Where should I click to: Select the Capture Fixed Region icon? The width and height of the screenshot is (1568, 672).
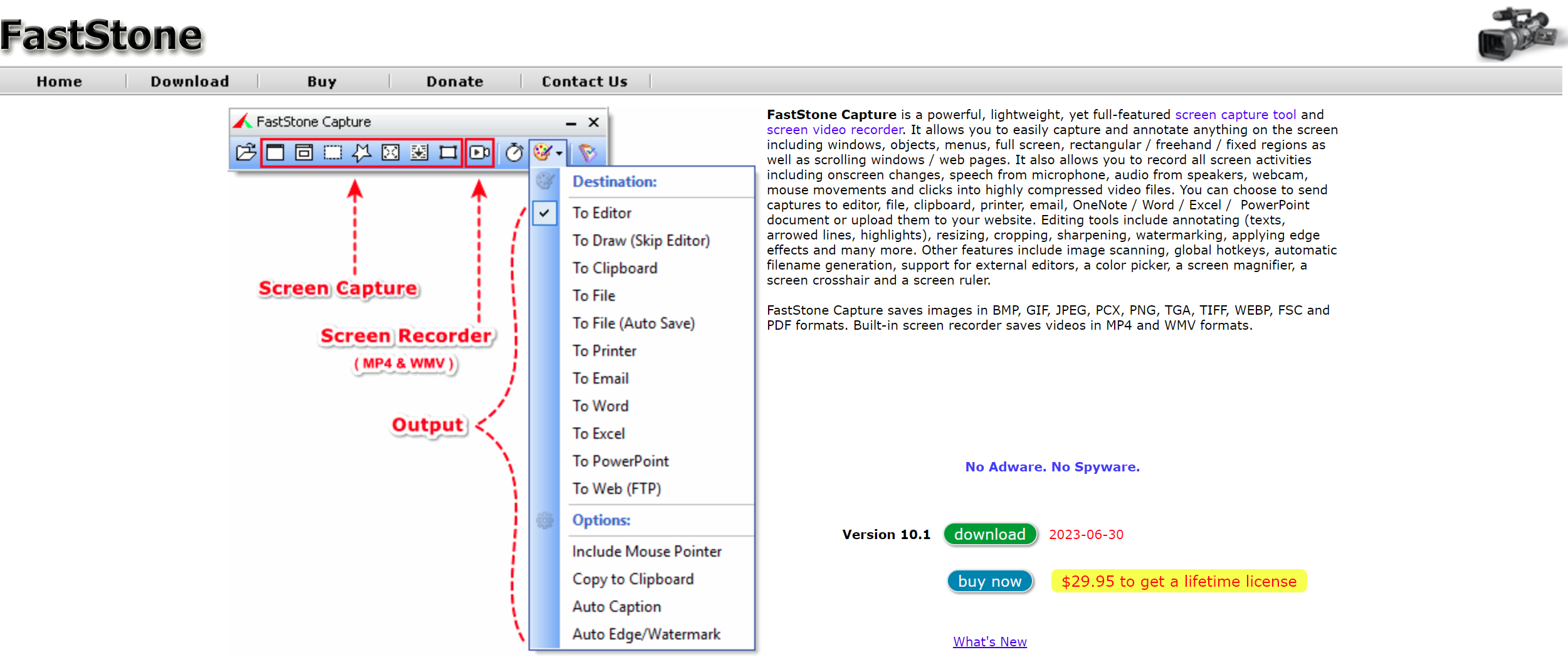tap(448, 152)
